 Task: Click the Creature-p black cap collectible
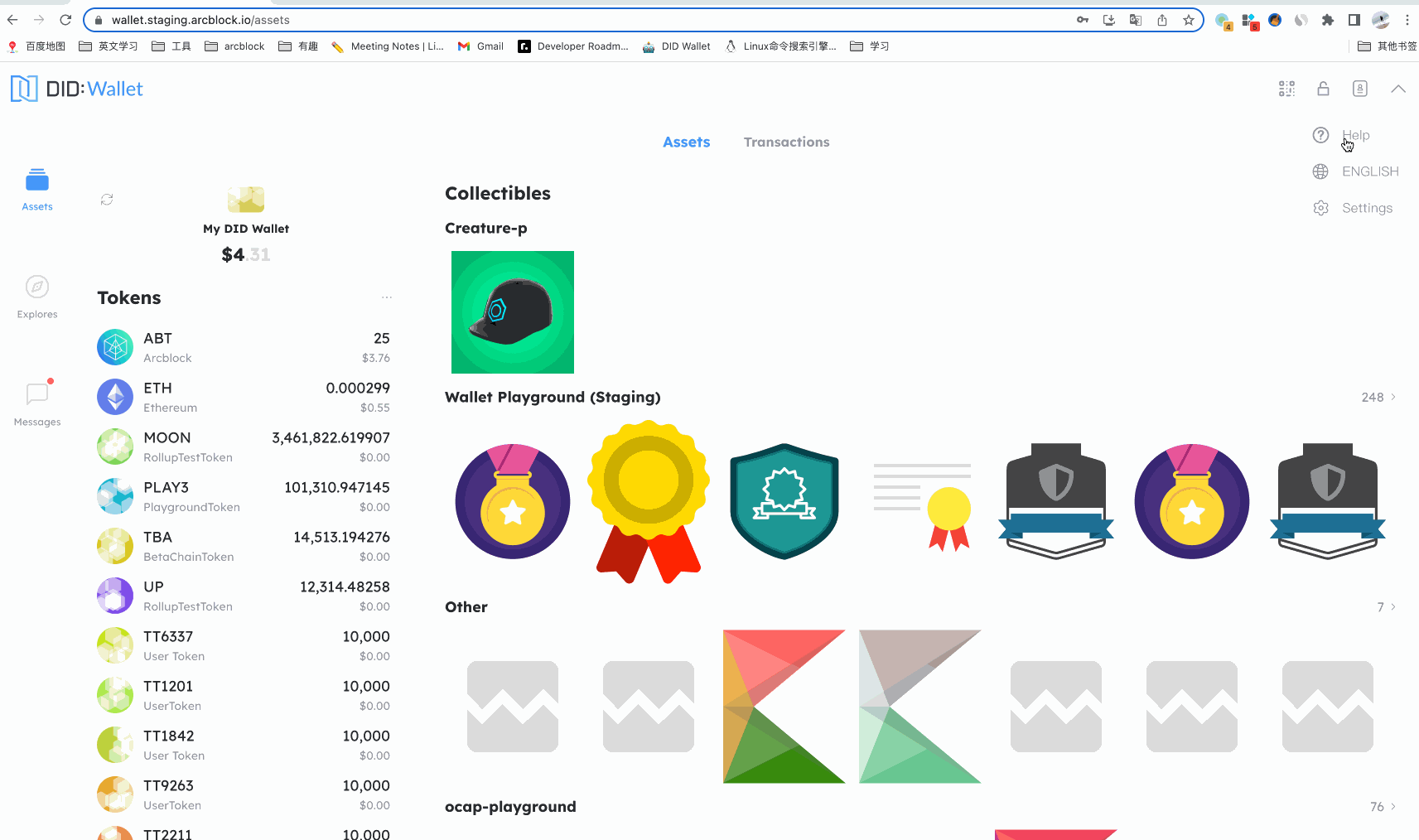(513, 312)
